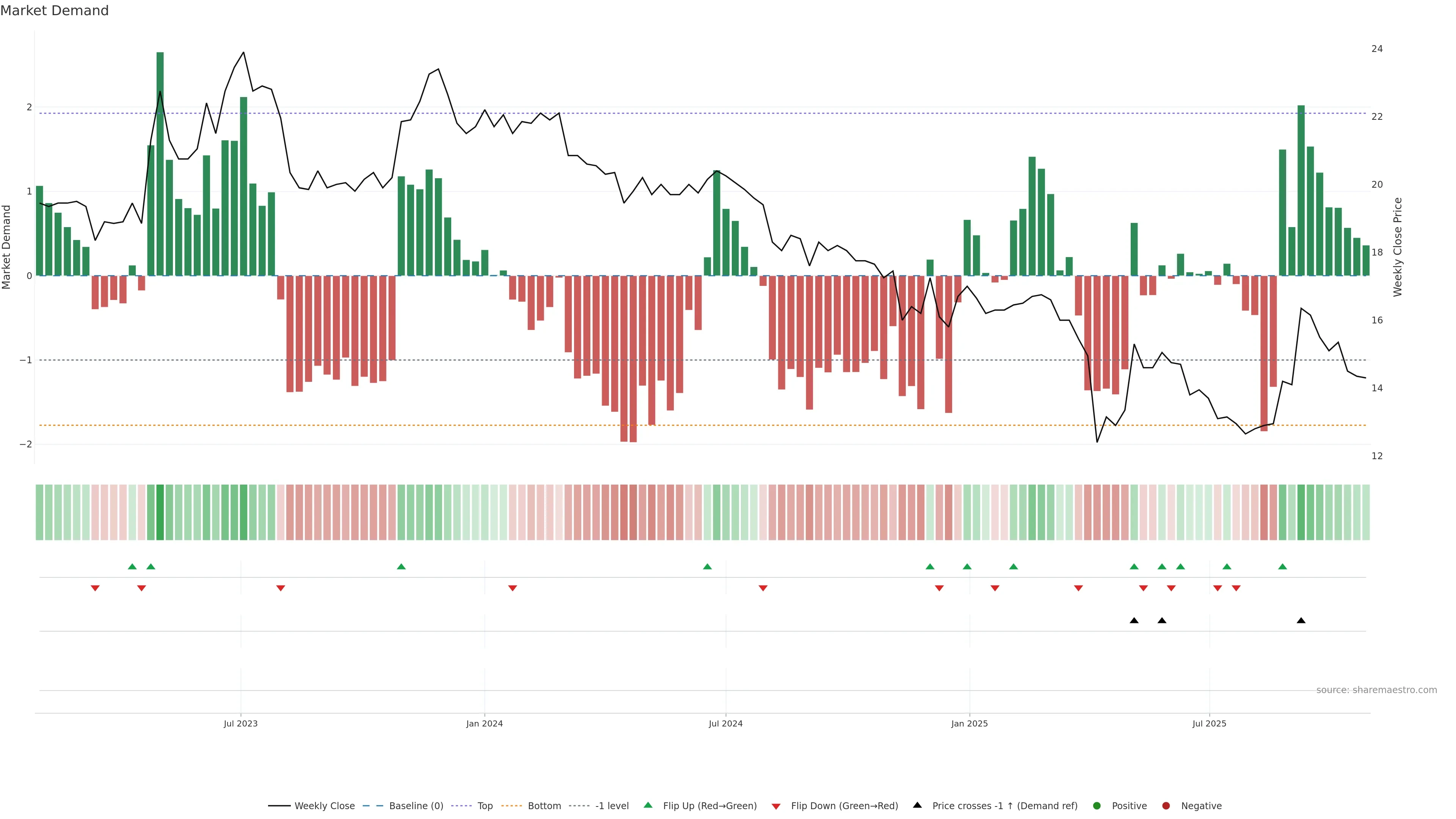
Task: Click the Weekly Close Price axis title
Action: click(x=1398, y=247)
